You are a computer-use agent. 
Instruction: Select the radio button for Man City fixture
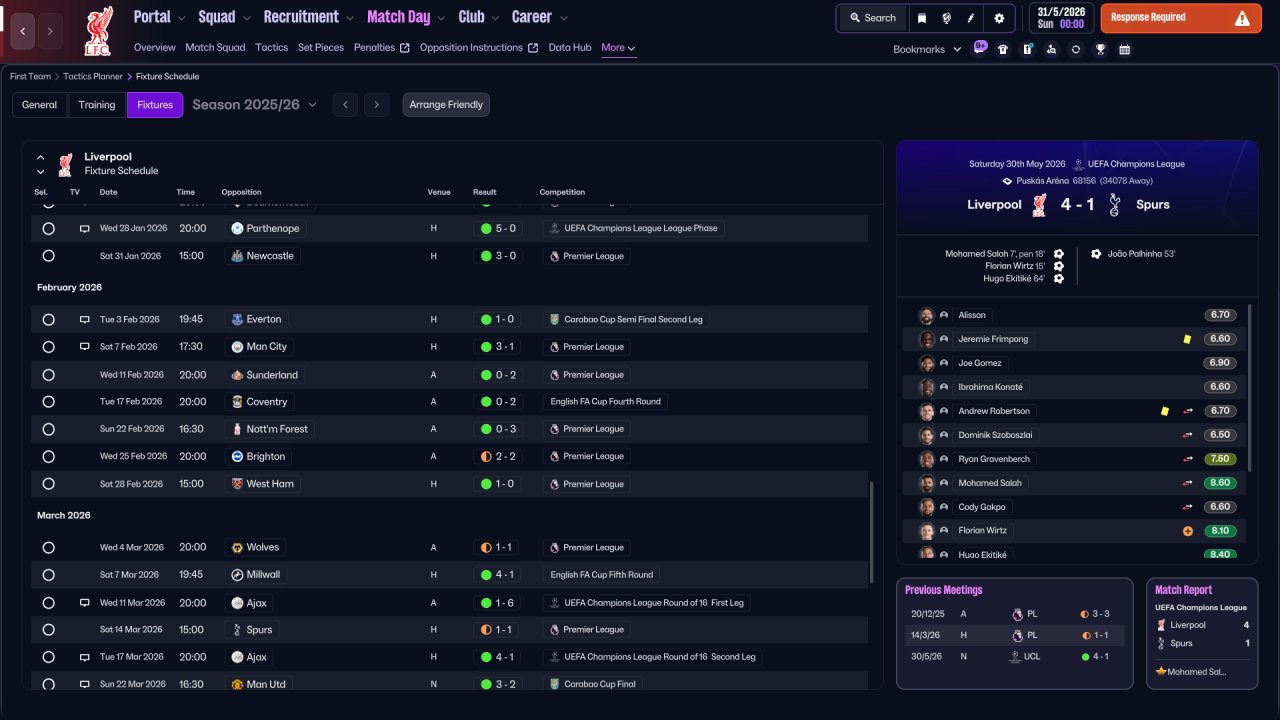click(x=48, y=347)
